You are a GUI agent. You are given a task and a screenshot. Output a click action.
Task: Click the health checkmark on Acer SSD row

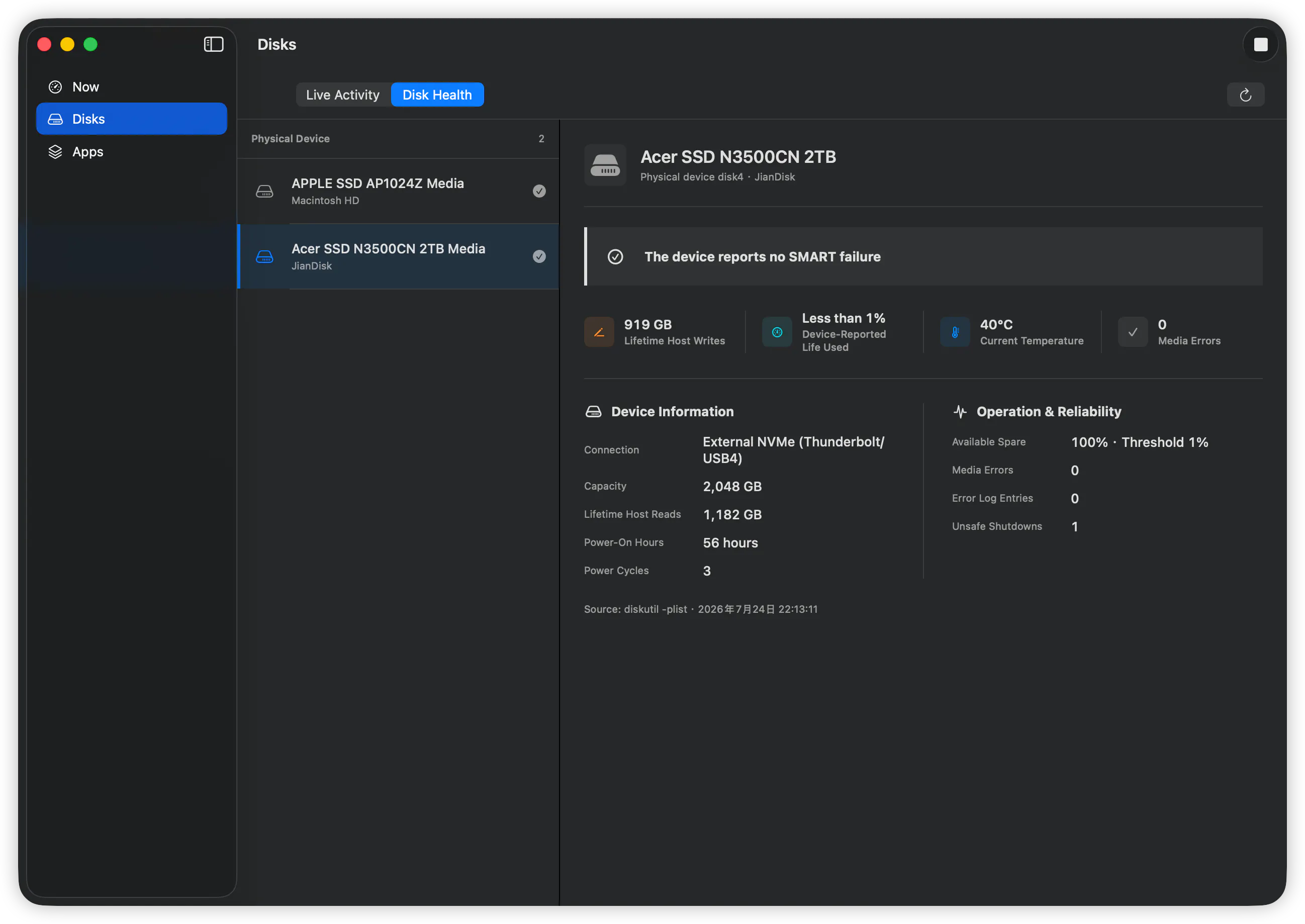coord(539,256)
